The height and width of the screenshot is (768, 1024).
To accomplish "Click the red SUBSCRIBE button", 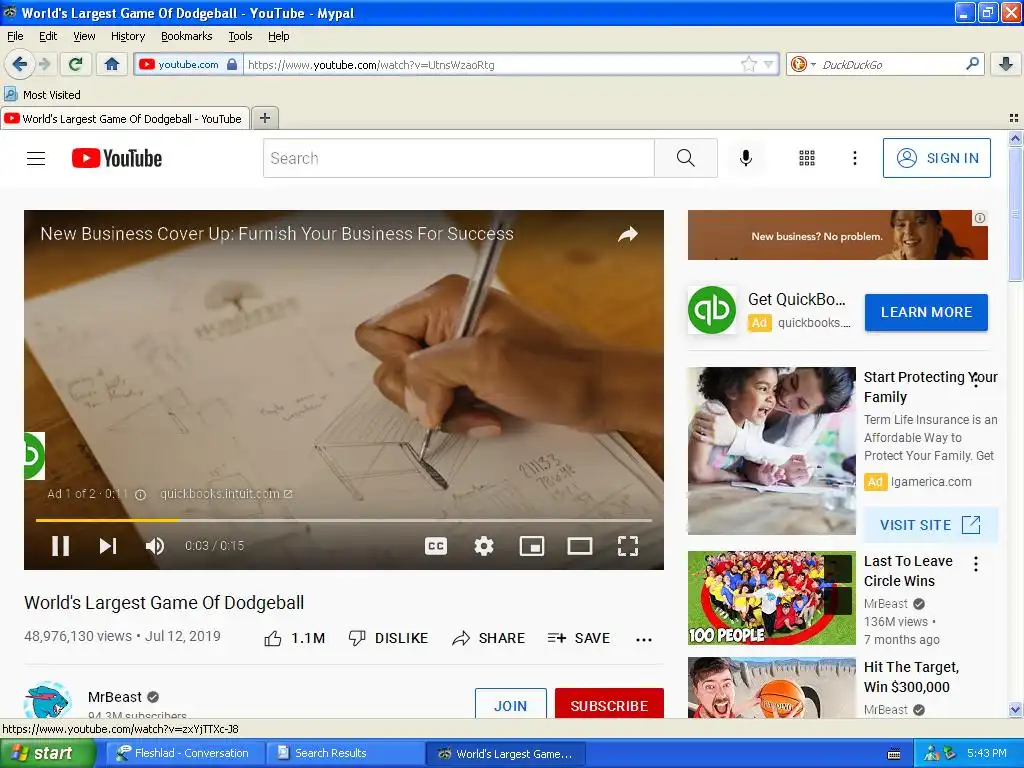I will coord(609,704).
